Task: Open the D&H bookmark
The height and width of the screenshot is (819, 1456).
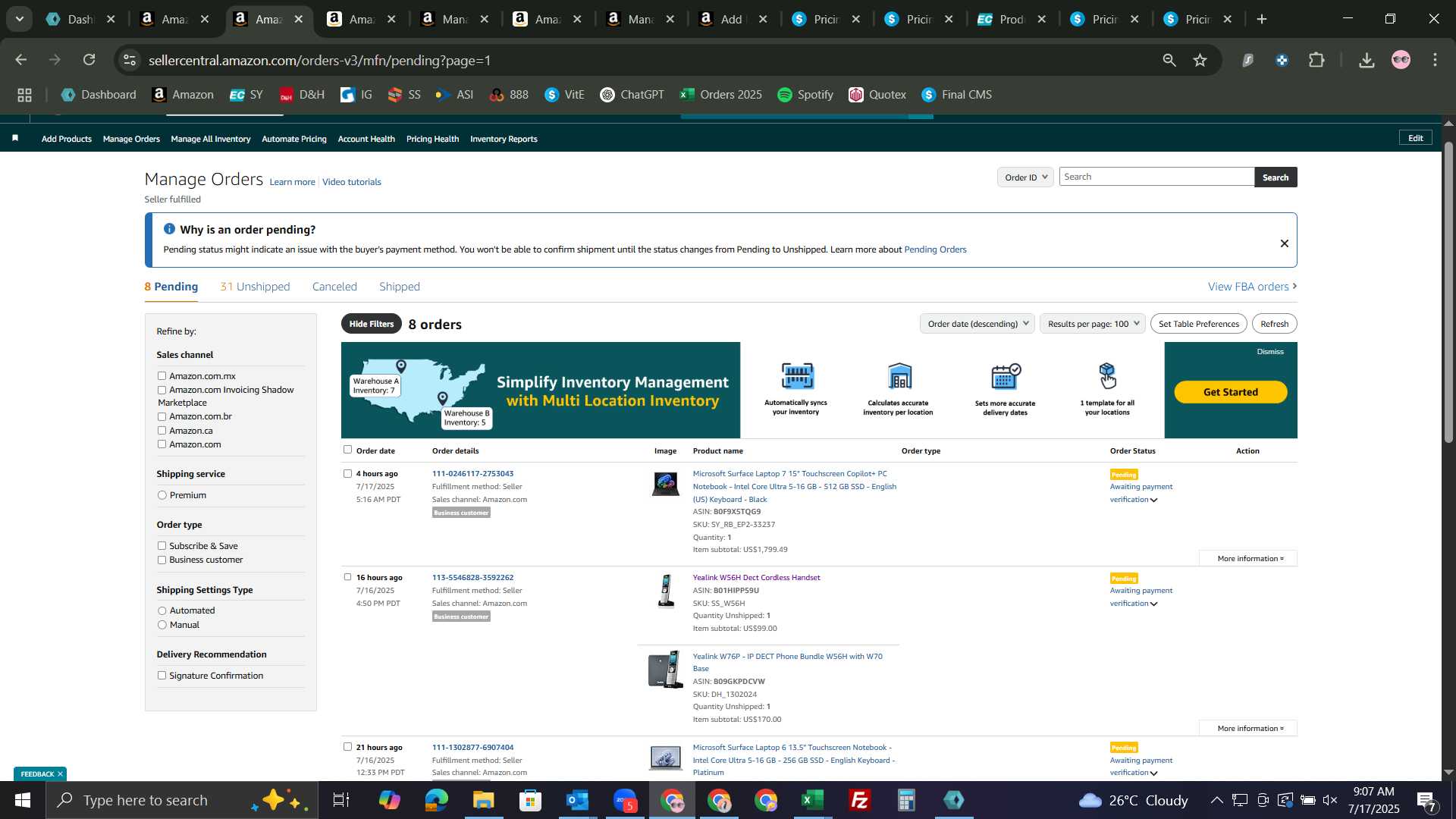Action: pyautogui.click(x=302, y=95)
